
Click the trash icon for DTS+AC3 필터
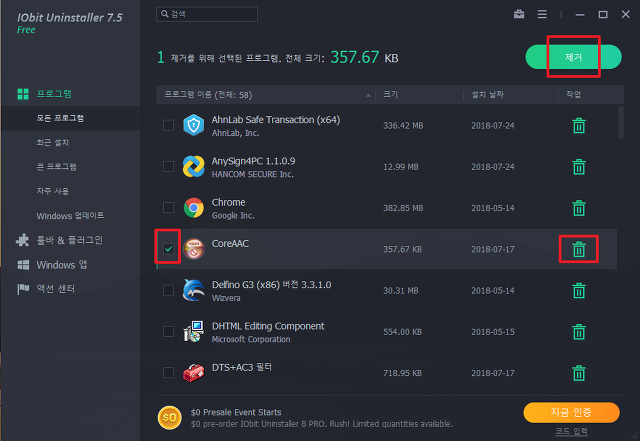pyautogui.click(x=579, y=373)
